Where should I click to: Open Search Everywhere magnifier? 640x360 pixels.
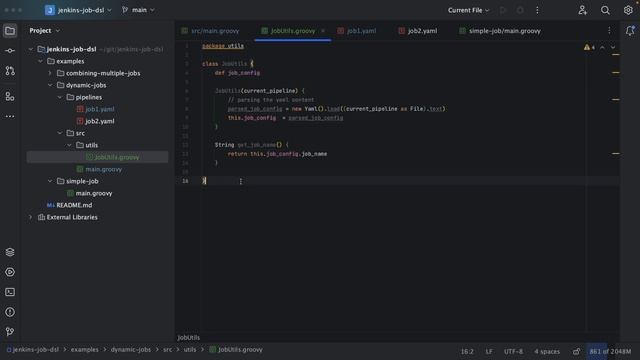[x=605, y=10]
